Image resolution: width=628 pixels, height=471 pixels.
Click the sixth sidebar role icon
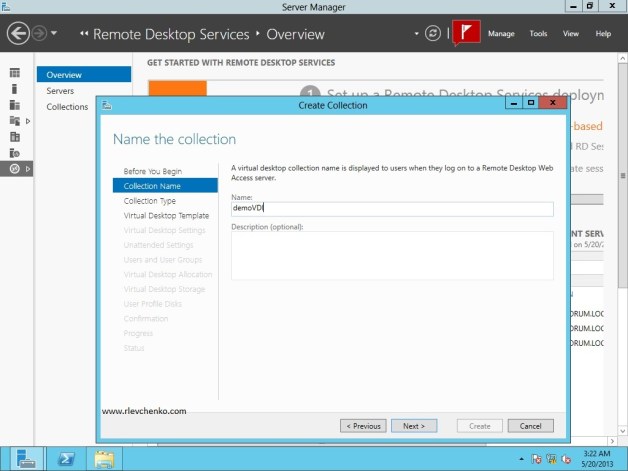click(15, 153)
